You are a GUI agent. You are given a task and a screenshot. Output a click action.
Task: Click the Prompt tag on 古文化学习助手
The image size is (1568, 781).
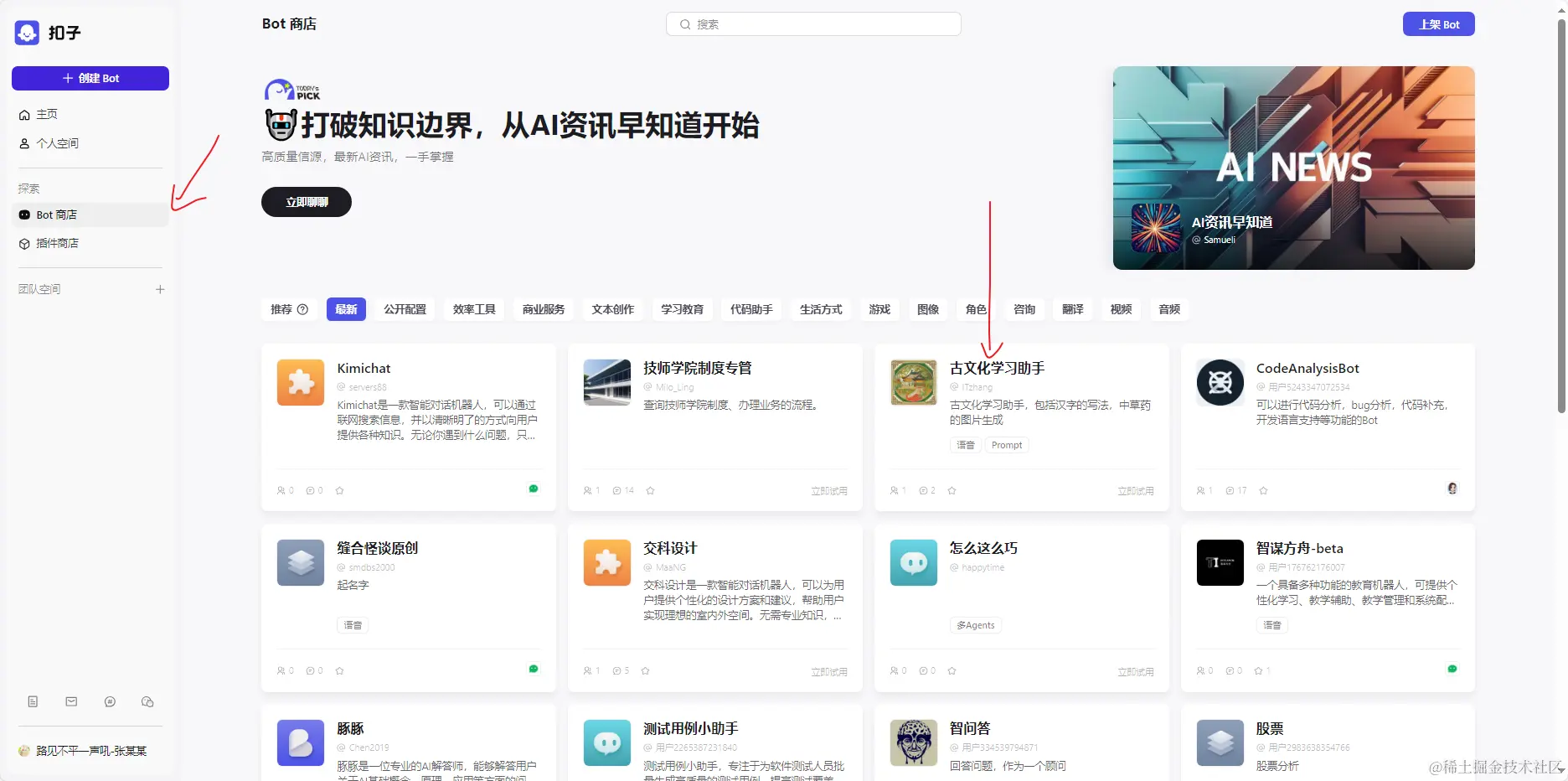(x=1007, y=445)
